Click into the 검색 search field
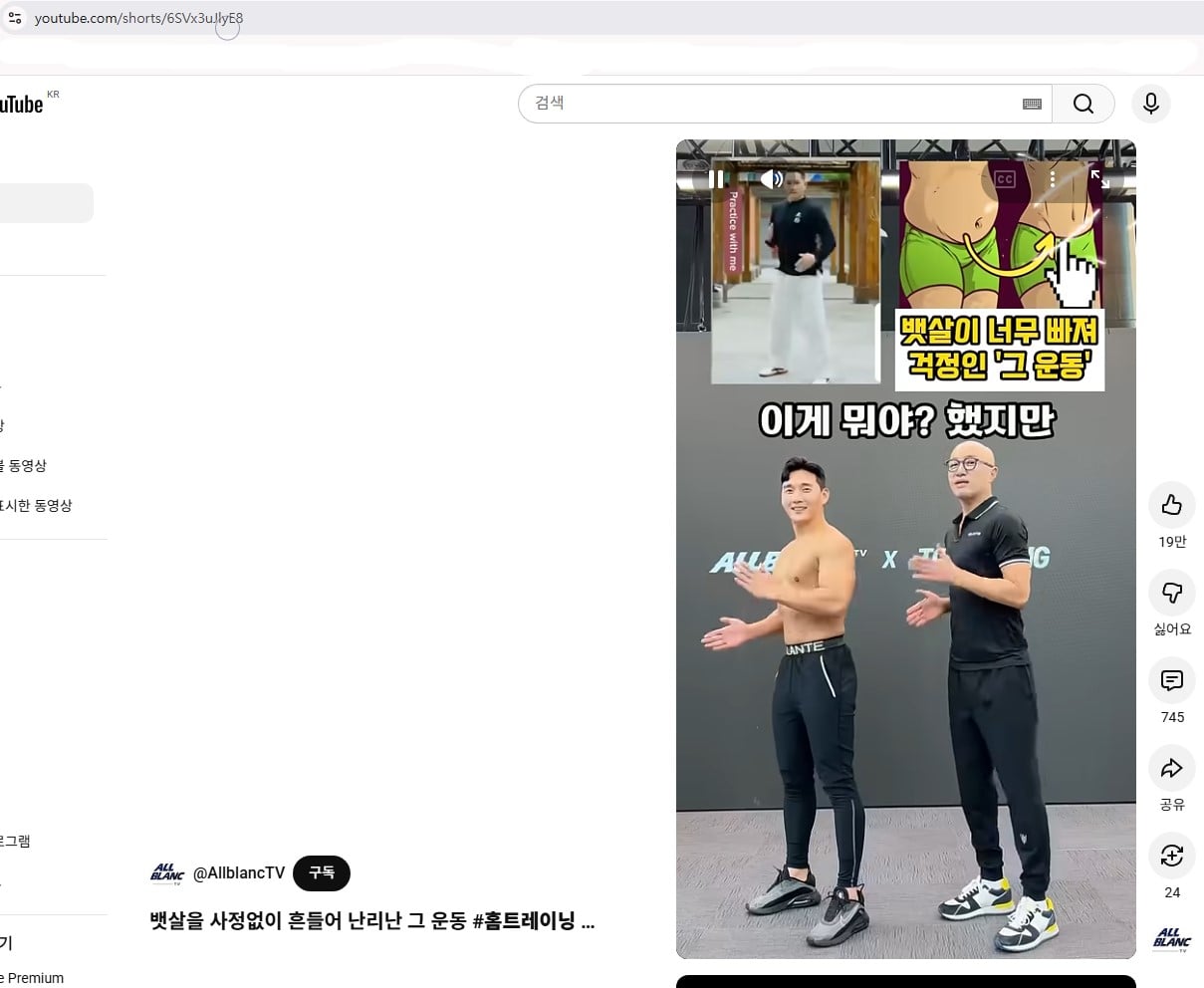 pos(767,104)
